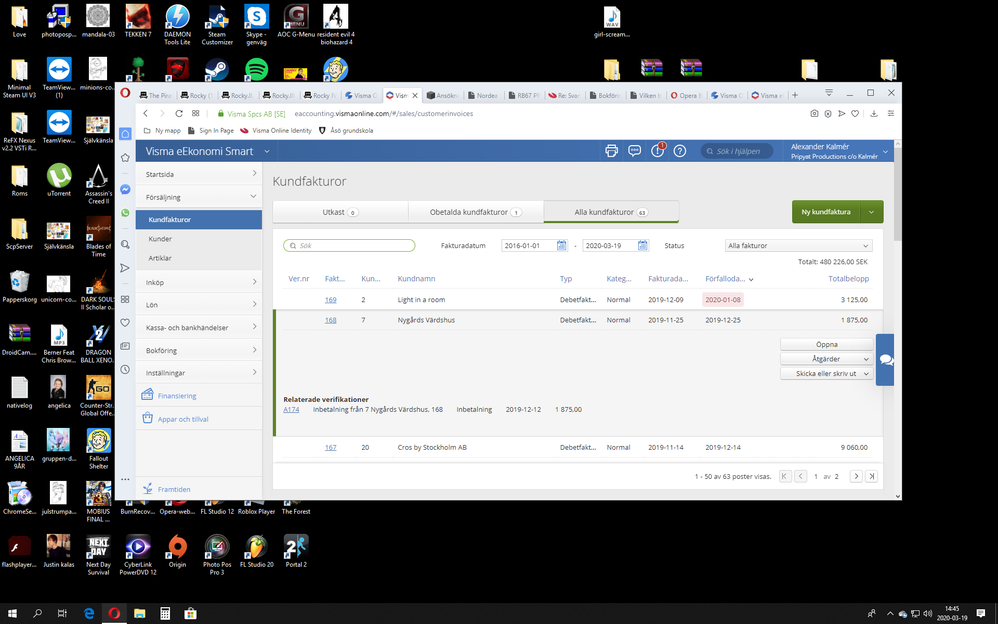Image resolution: width=998 pixels, height=624 pixels.
Task: Open the Finansiering link
Action: [x=177, y=396]
